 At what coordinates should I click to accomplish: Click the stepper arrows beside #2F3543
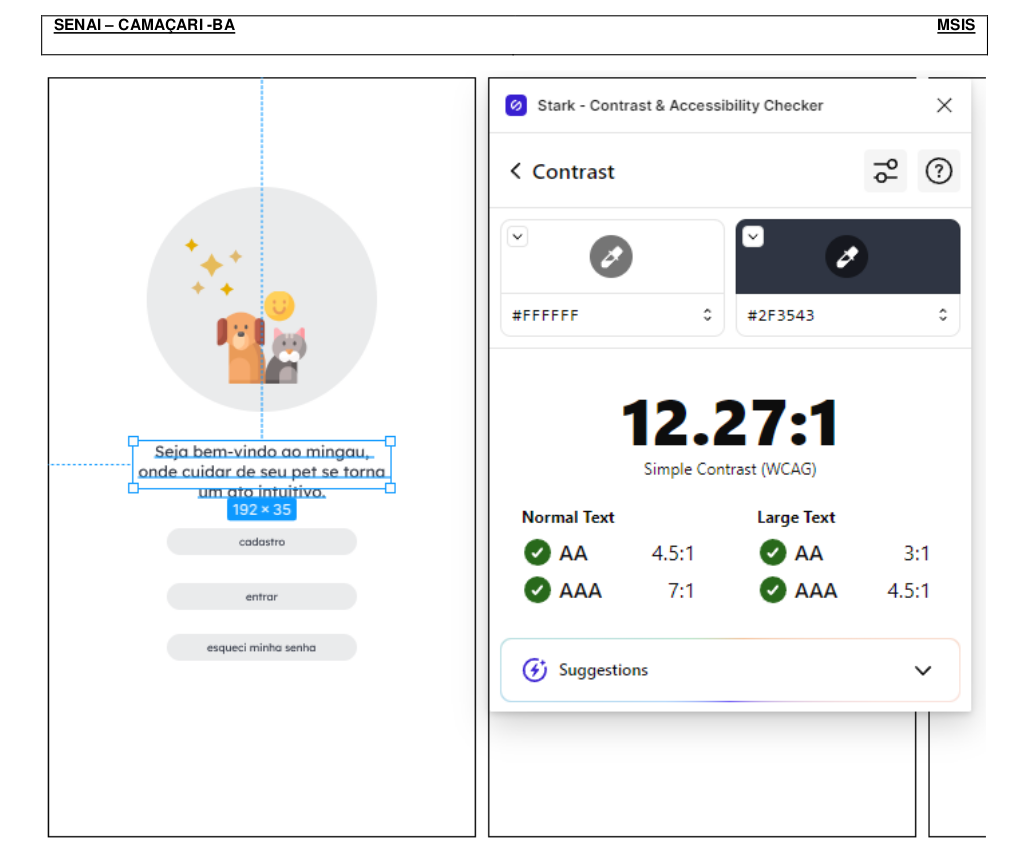coord(942,315)
